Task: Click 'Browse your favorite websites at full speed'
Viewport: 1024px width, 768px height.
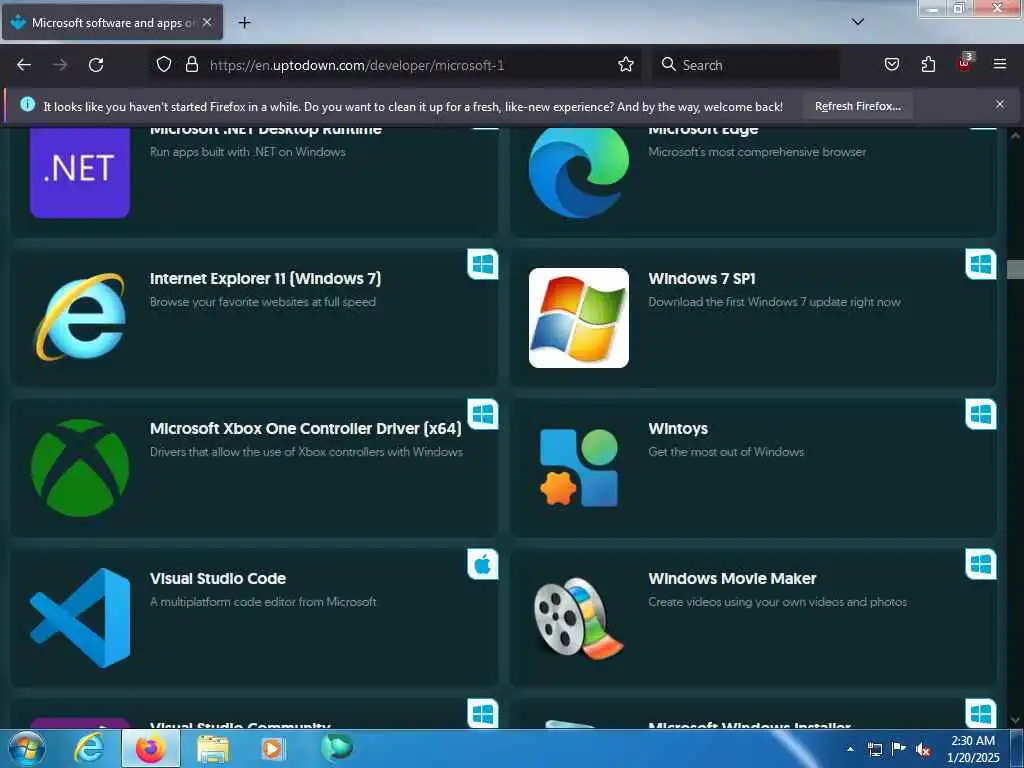Action: [x=263, y=302]
